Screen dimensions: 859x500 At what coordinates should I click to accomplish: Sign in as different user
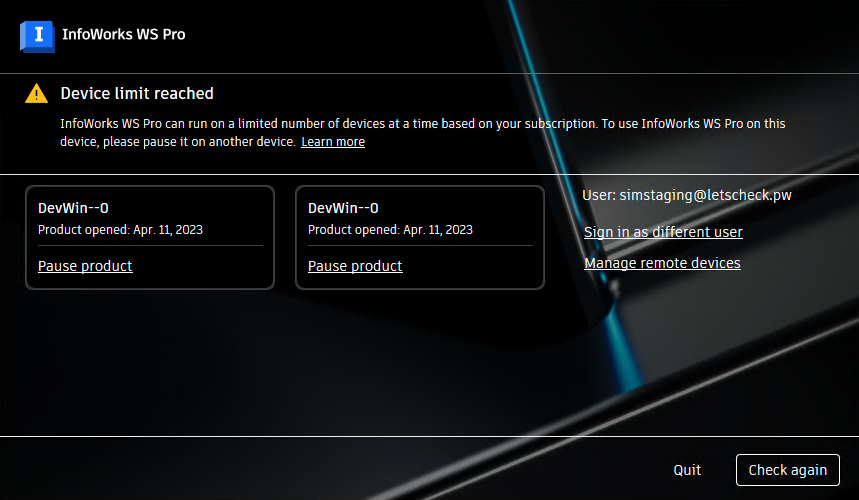pos(663,232)
